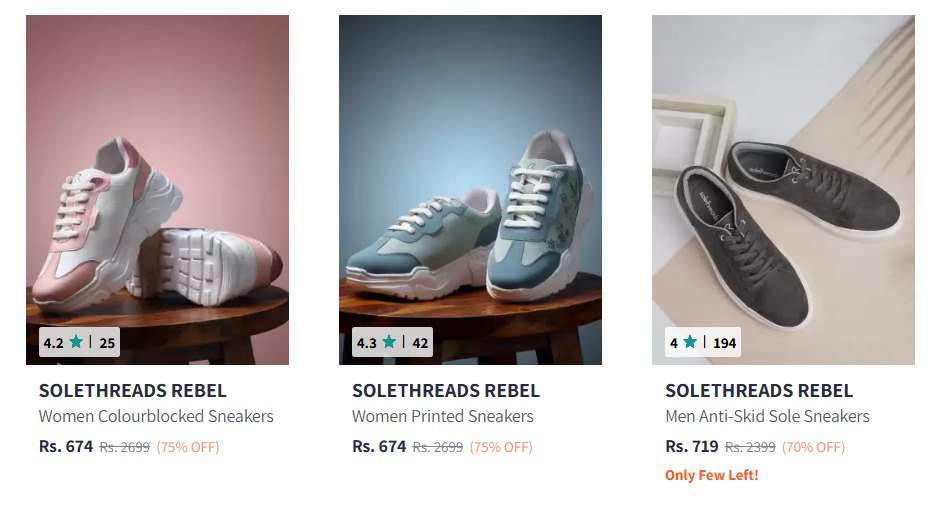Open Women Printed Sneakers product title
930x507 pixels.
[x=443, y=416]
